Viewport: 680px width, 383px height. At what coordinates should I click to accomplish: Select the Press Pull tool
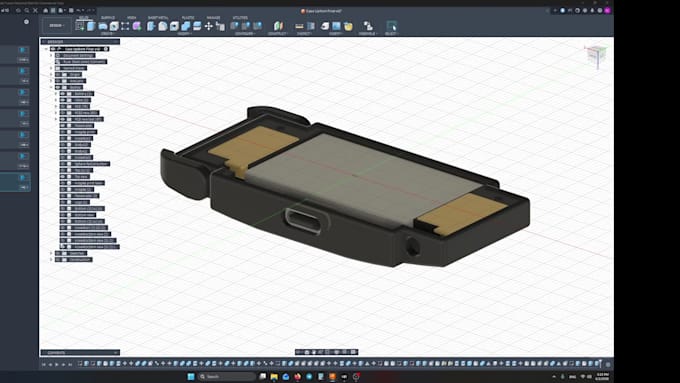[151, 26]
